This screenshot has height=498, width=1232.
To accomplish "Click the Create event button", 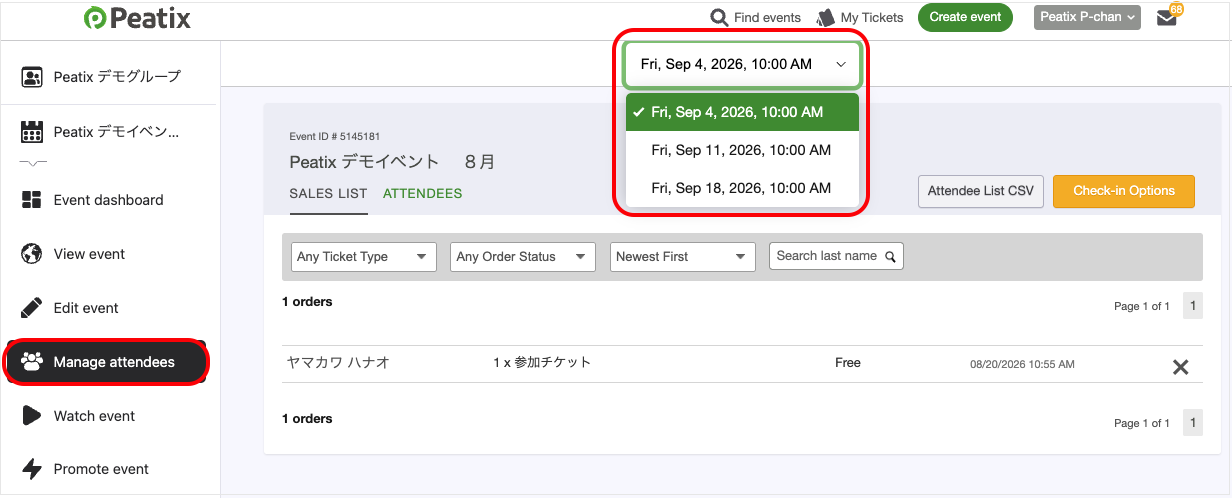I will coord(965,17).
